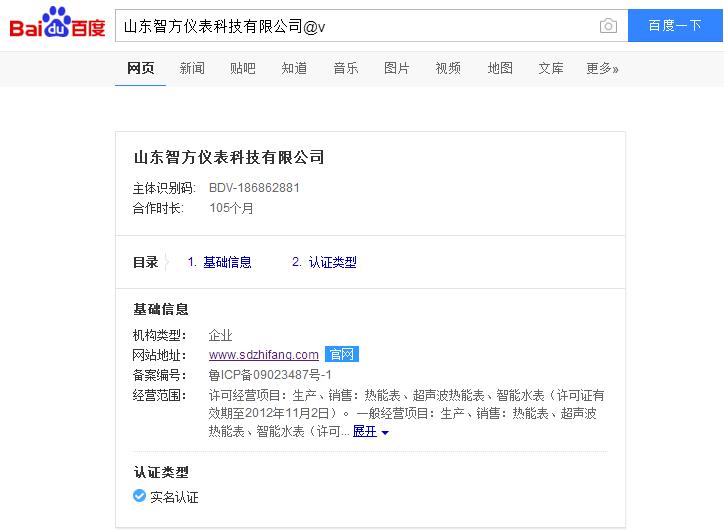Open the 音乐 tab
This screenshot has height=531, width=724.
tap(346, 68)
